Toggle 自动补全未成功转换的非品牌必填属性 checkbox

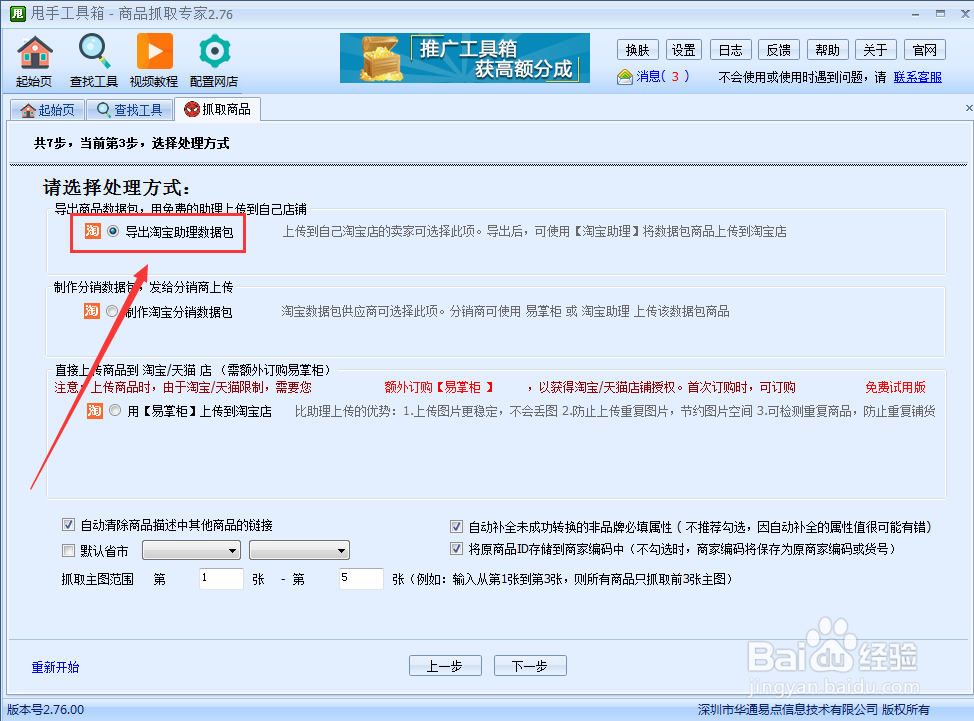[x=456, y=527]
